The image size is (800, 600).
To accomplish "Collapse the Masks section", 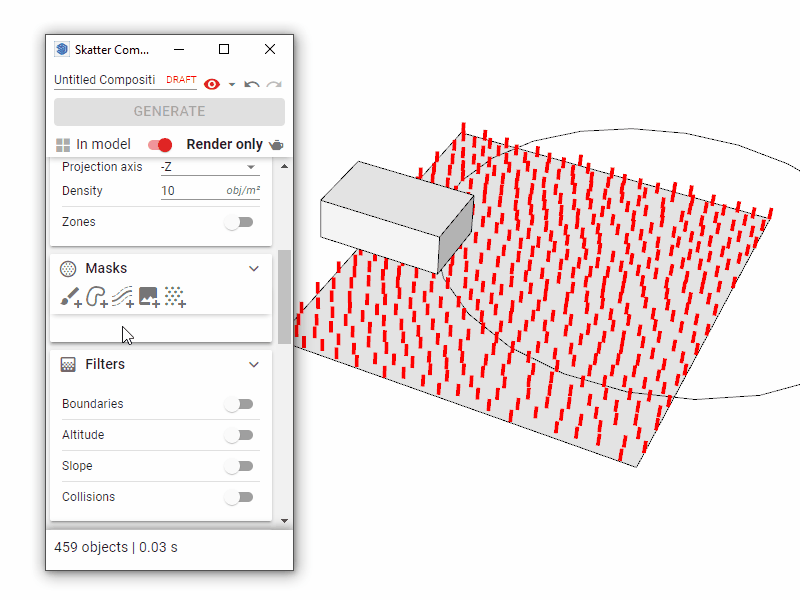I will pos(254,268).
